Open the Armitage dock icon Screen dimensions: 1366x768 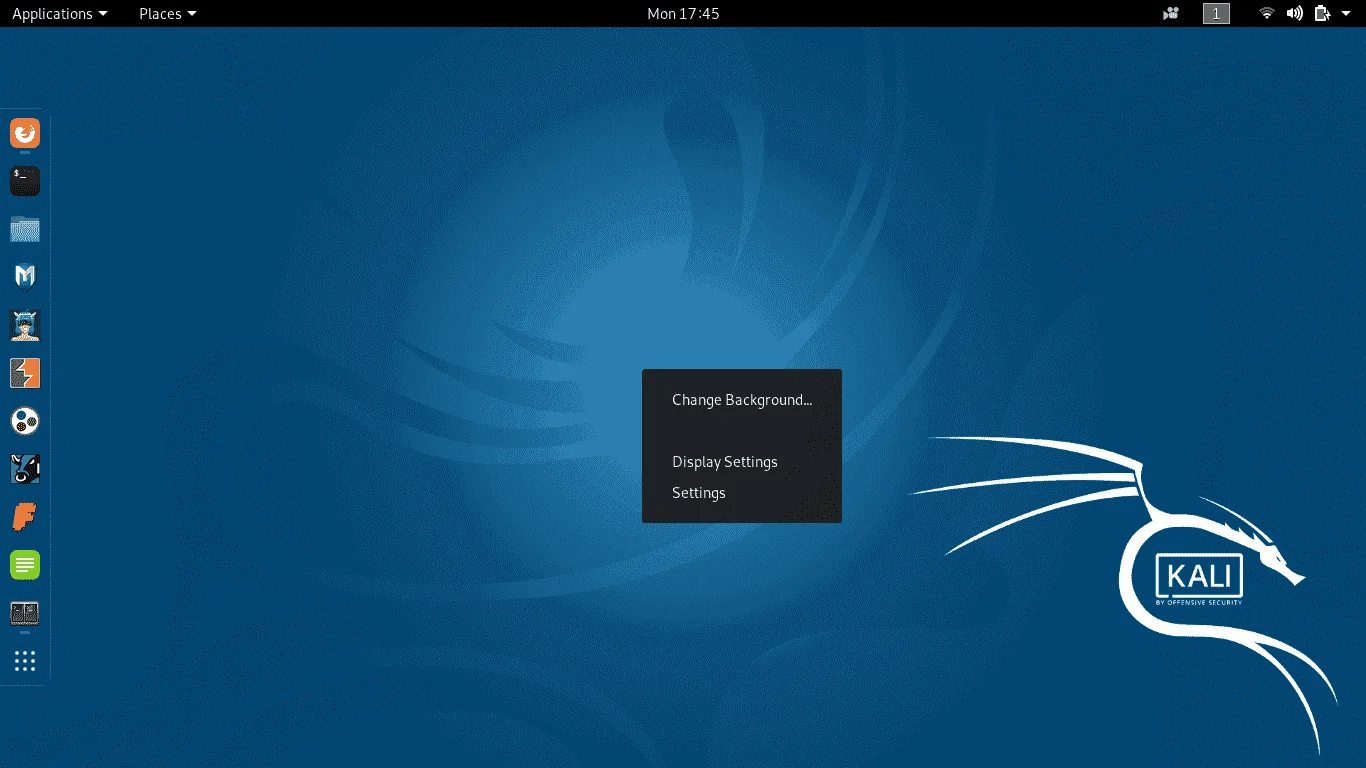click(x=25, y=325)
